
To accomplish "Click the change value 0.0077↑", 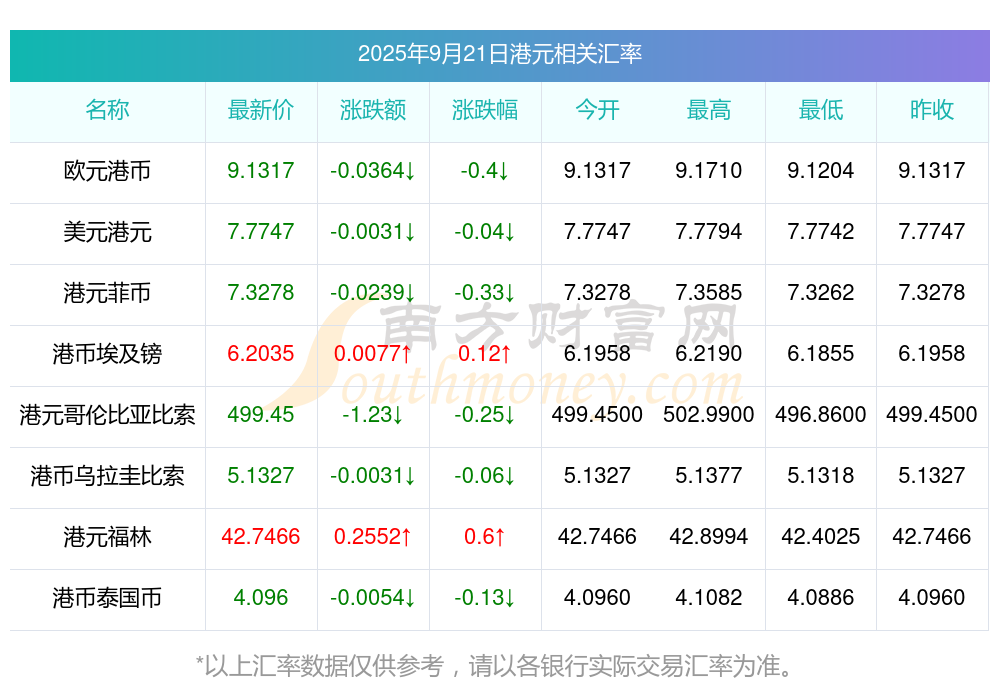I will coord(373,353).
